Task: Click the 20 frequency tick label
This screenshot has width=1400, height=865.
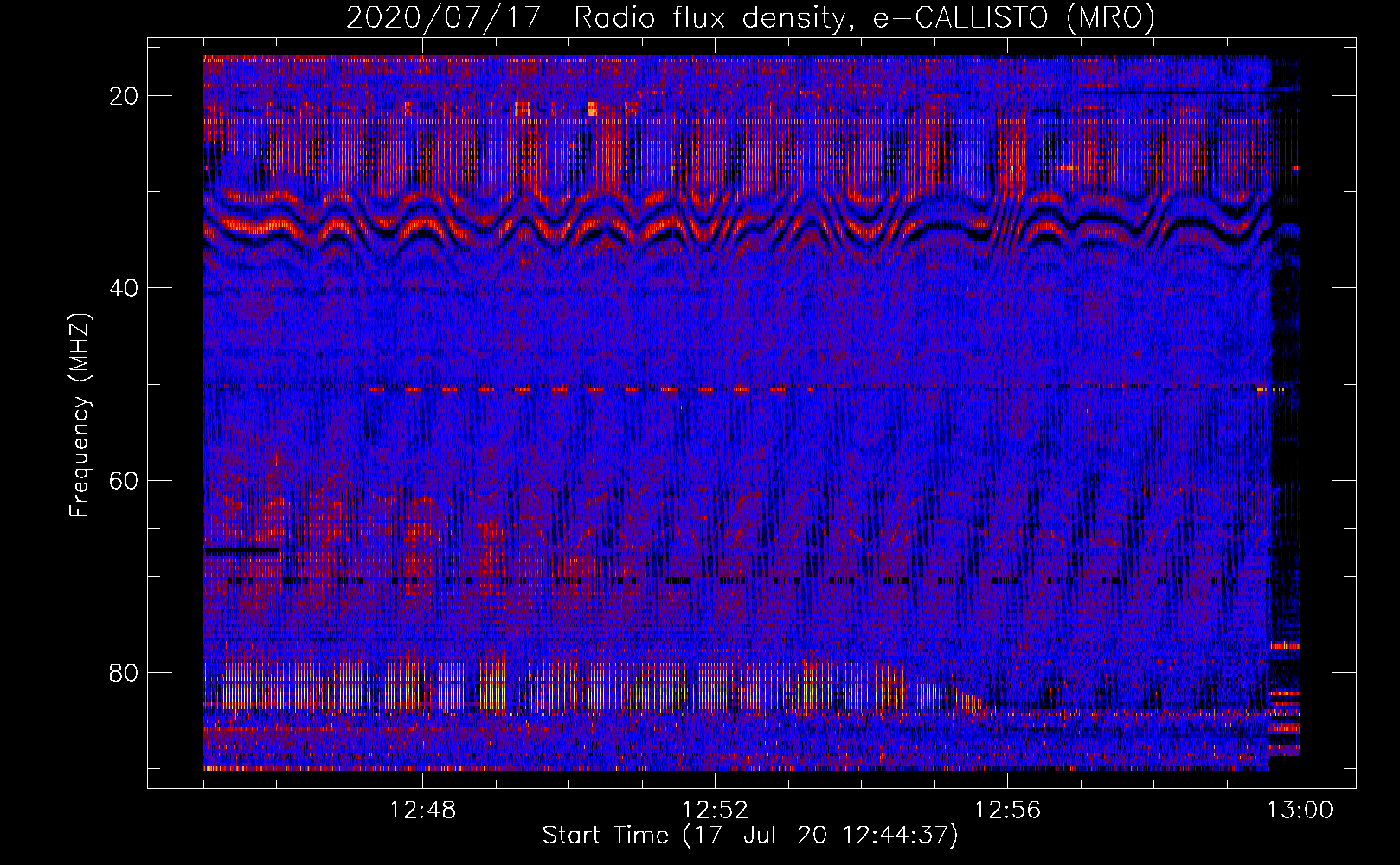Action: click(x=124, y=96)
